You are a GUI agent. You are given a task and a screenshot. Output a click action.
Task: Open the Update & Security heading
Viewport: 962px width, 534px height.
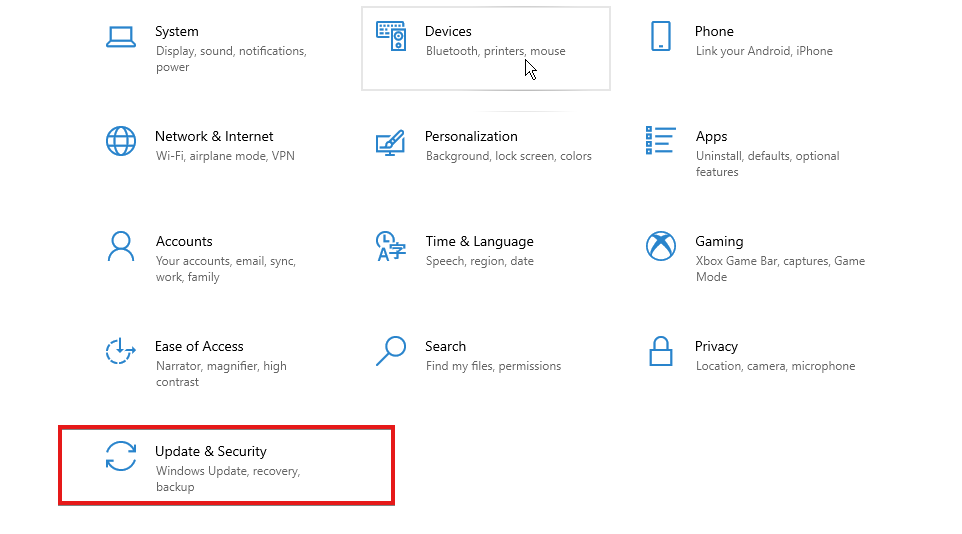tap(211, 452)
